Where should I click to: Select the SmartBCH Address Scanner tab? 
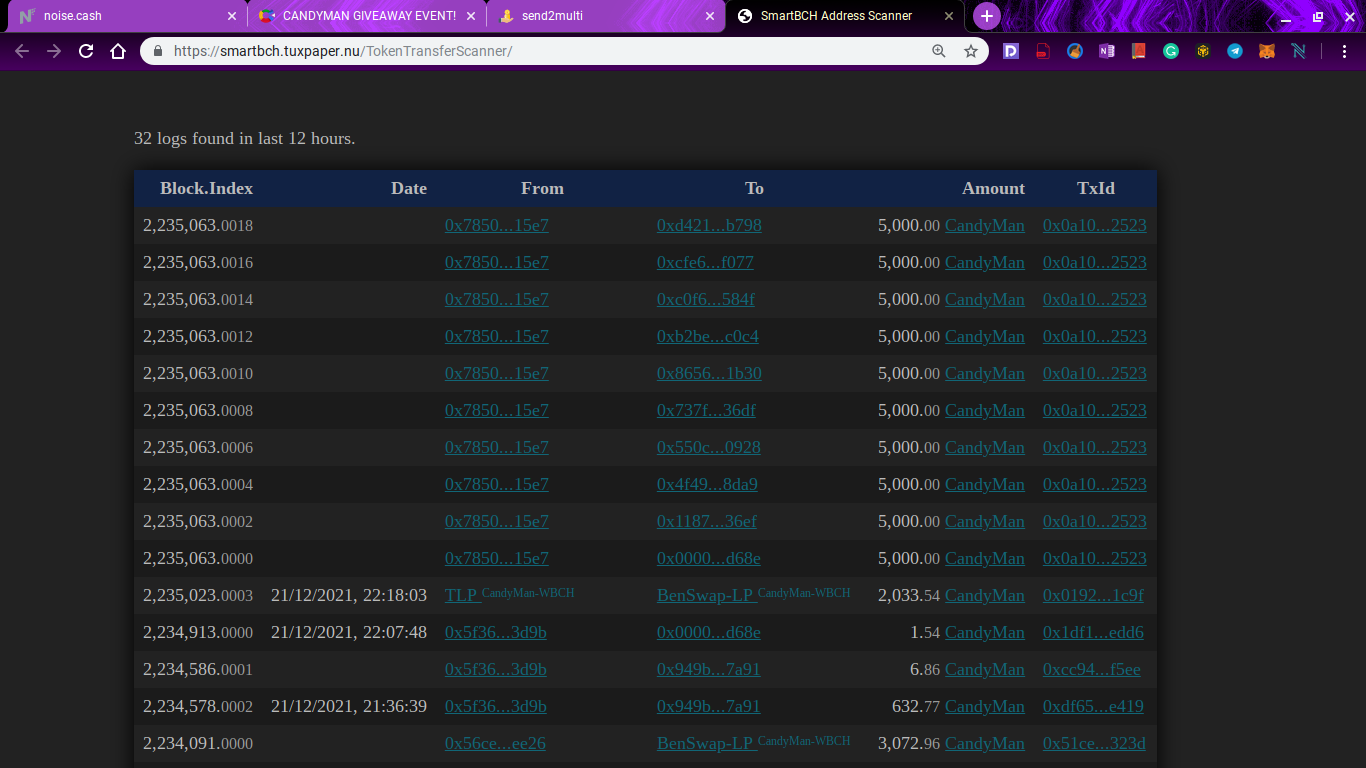[x=845, y=16]
